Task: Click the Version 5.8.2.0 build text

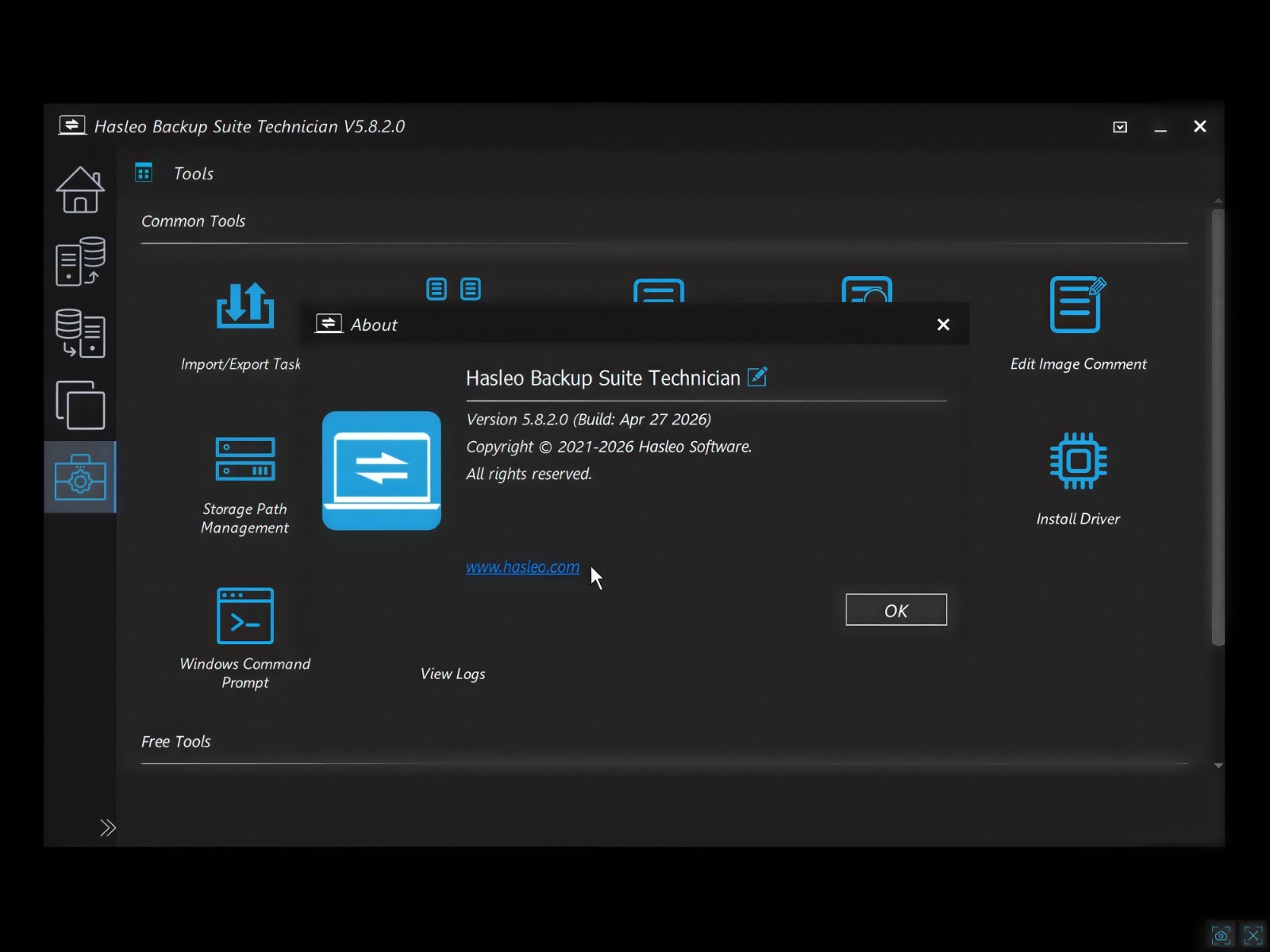Action: click(x=589, y=420)
